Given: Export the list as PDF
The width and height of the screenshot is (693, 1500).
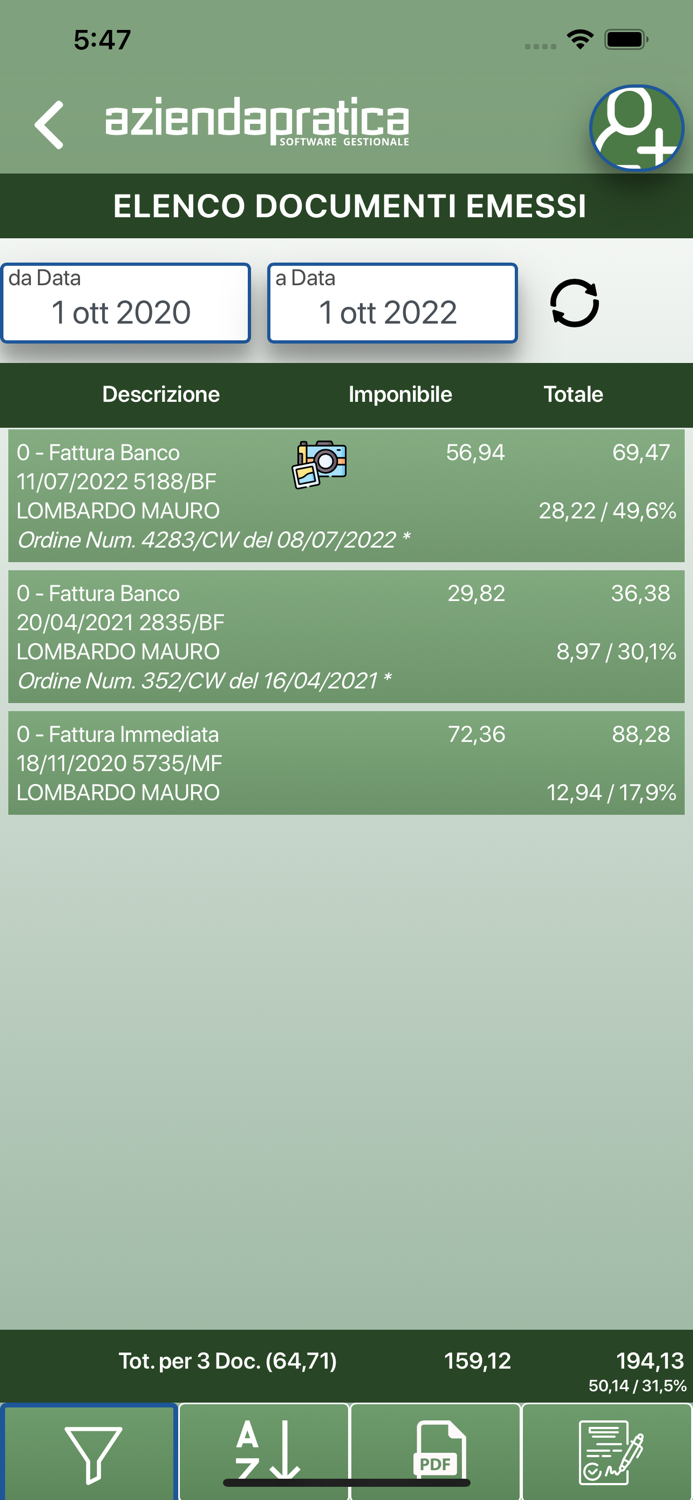Looking at the screenshot, I should click(436, 1452).
